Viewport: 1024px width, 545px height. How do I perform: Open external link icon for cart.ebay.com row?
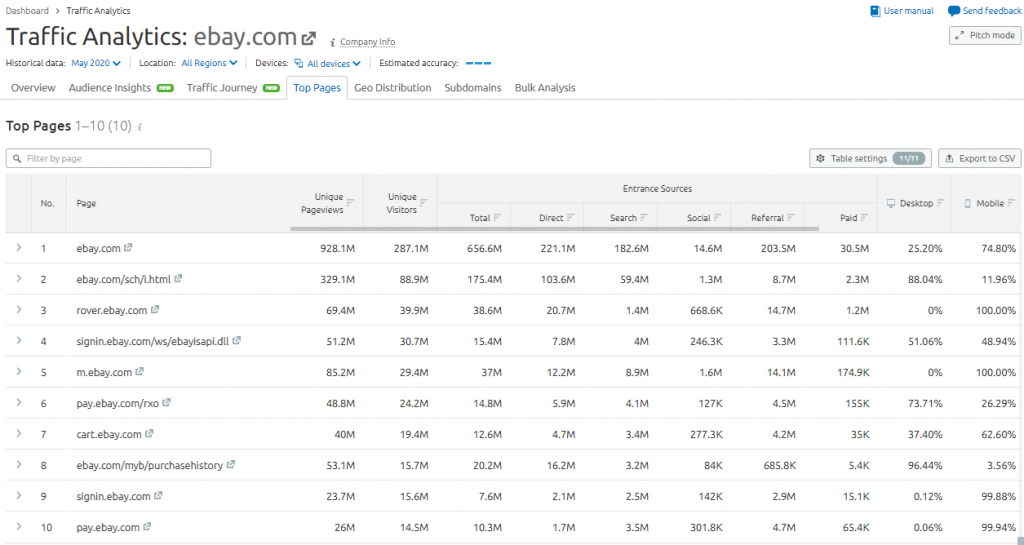(x=149, y=433)
